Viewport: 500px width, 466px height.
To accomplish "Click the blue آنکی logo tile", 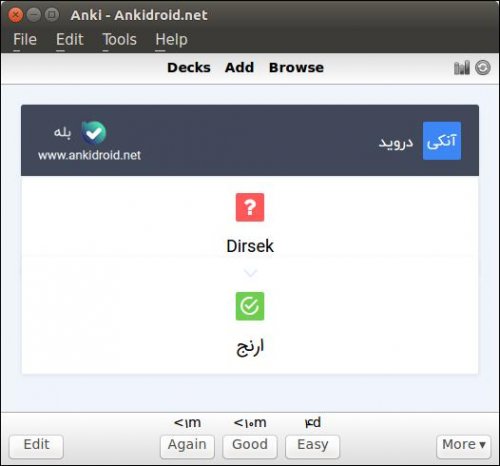I will [x=442, y=141].
